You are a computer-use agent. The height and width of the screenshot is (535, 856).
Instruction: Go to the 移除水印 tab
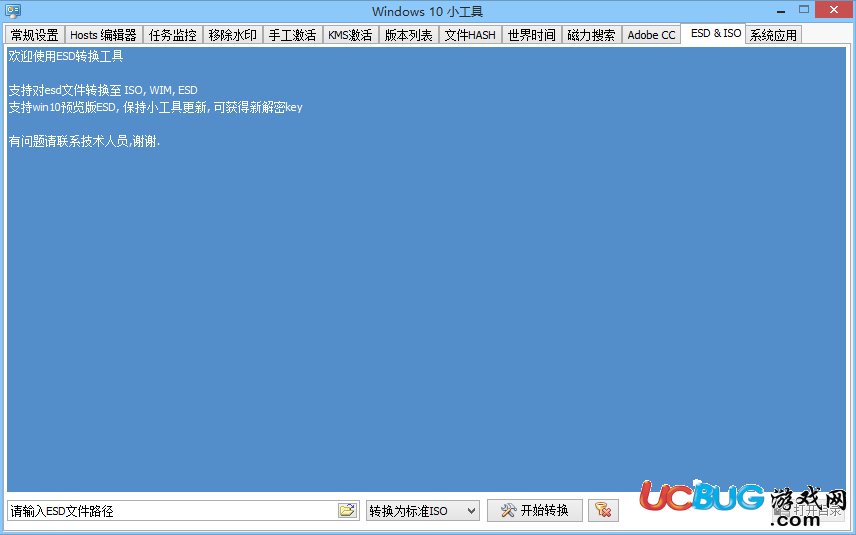tap(233, 35)
